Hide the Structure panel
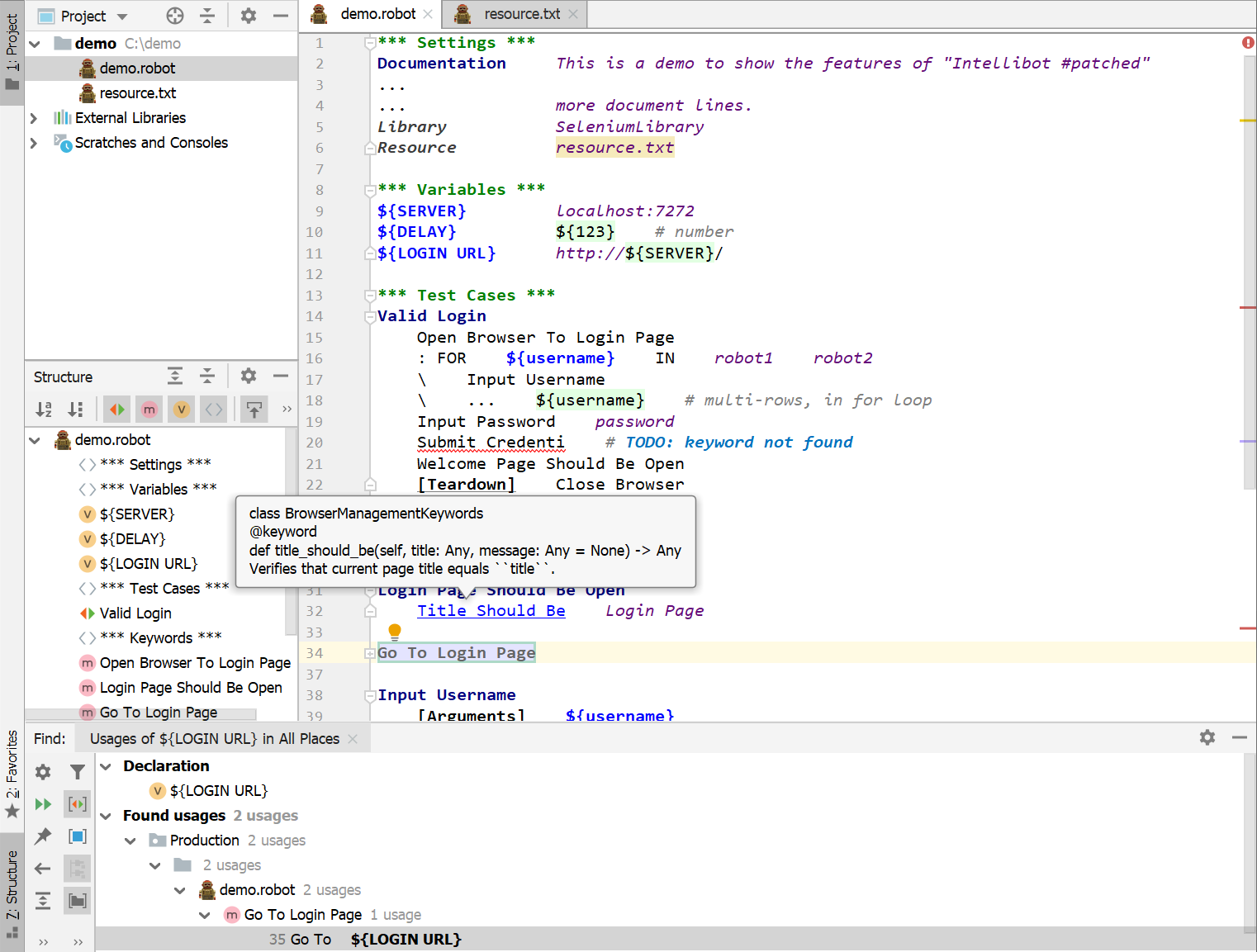The image size is (1257, 952). tap(281, 377)
